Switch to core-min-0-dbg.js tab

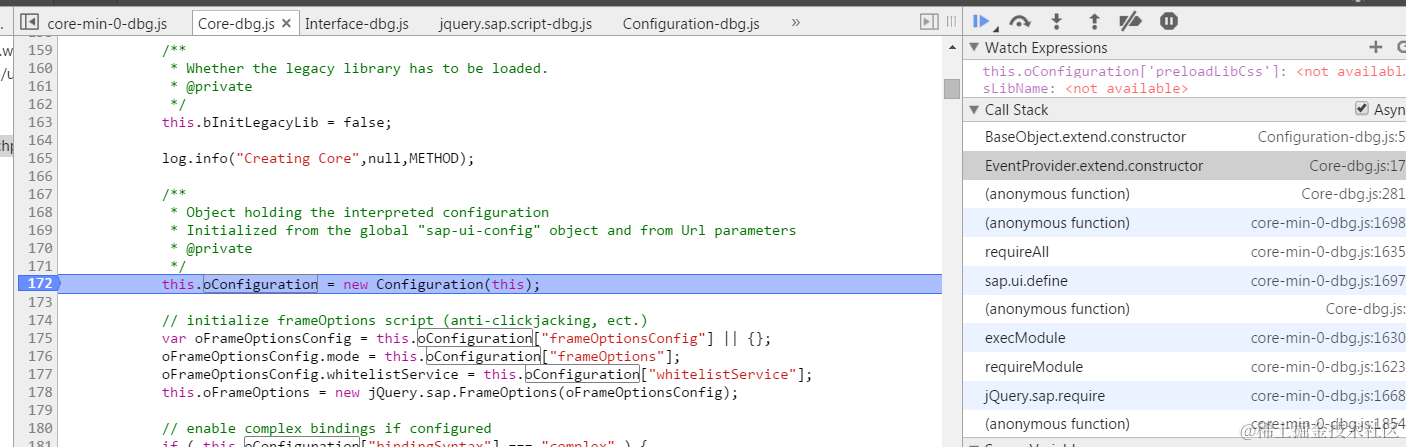107,23
